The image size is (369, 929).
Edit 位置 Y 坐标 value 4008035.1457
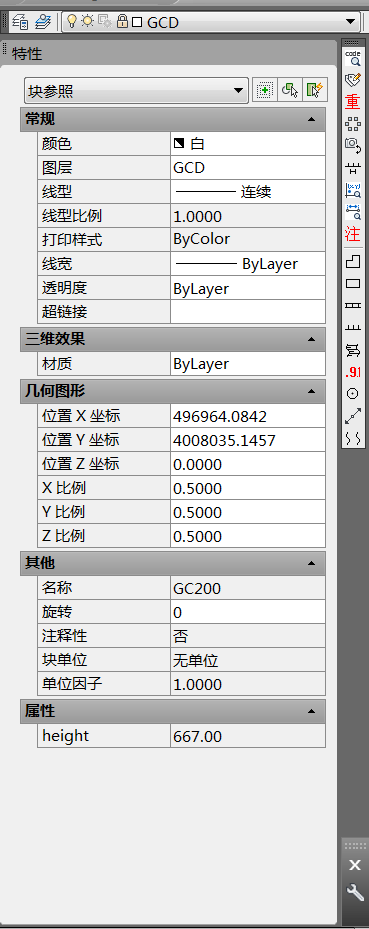click(x=248, y=440)
